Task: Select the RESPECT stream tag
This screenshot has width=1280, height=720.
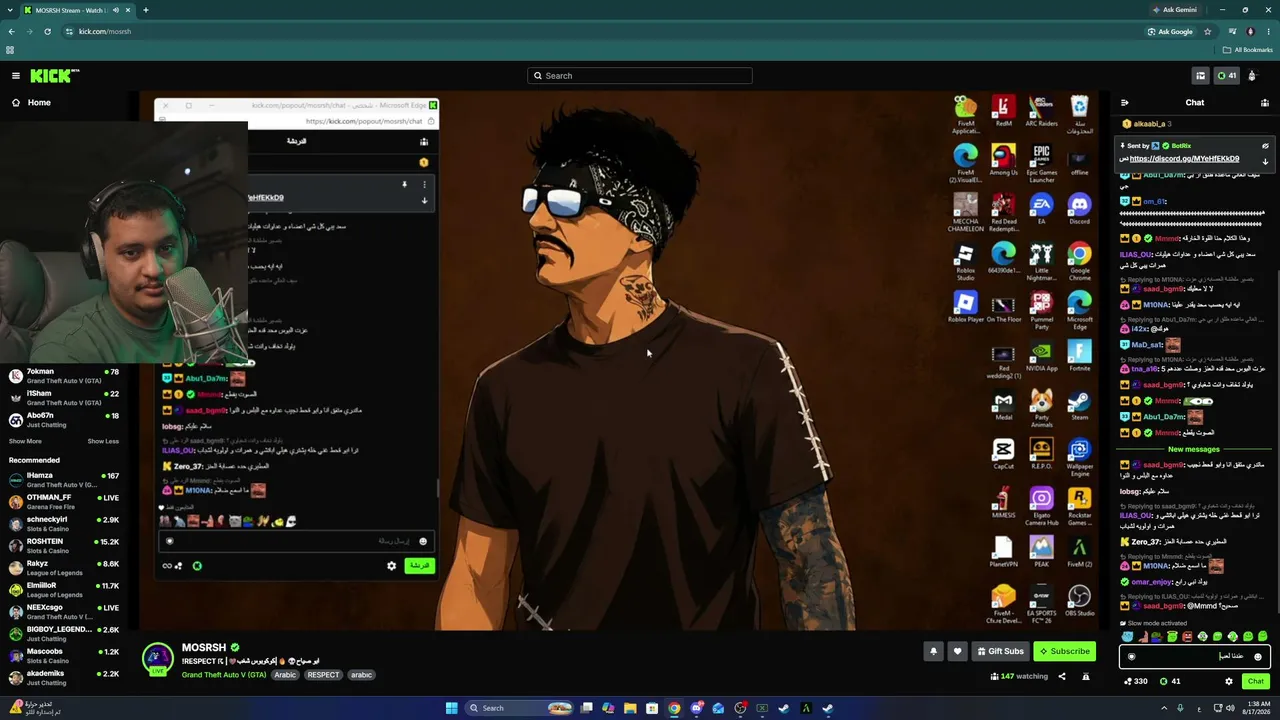Action: [323, 675]
